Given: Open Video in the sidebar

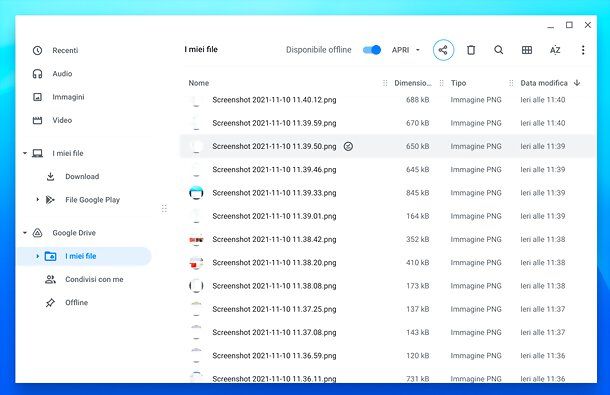Looking at the screenshot, I should click(62, 120).
